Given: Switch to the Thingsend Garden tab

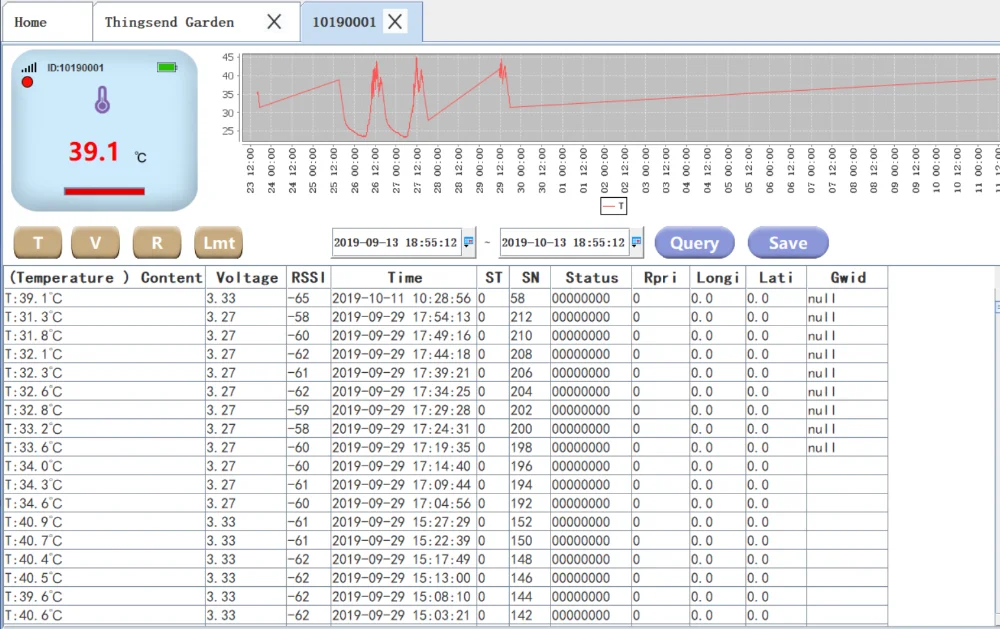Looking at the screenshot, I should click(169, 22).
